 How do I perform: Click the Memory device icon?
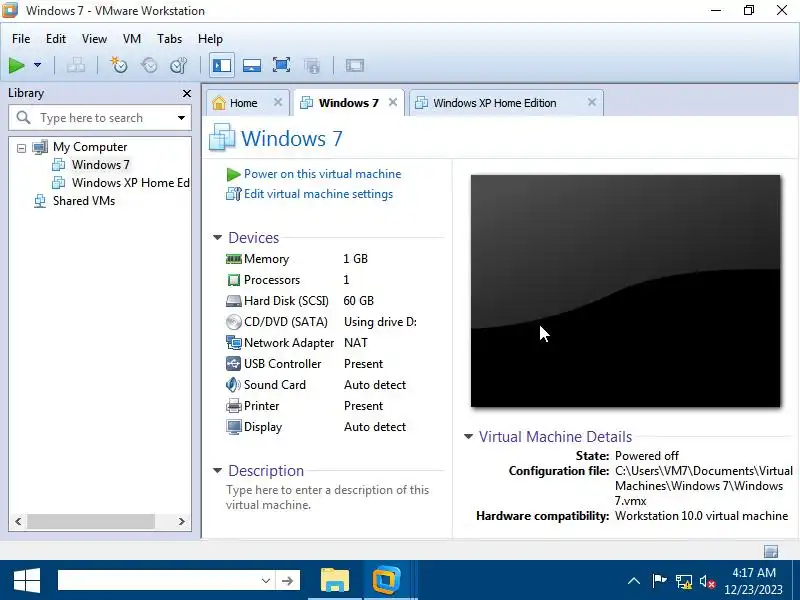click(x=234, y=259)
